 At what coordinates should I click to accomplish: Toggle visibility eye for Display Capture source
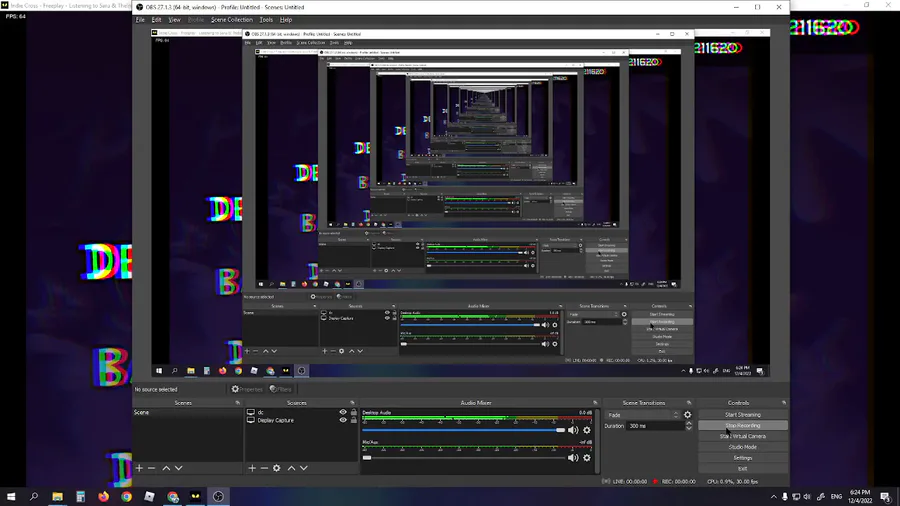(343, 420)
